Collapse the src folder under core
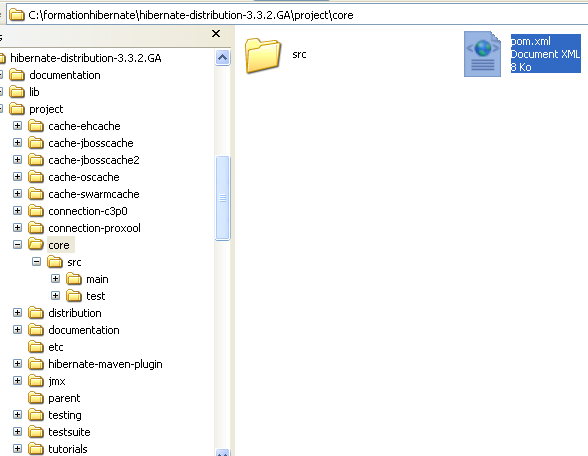 point(36,262)
